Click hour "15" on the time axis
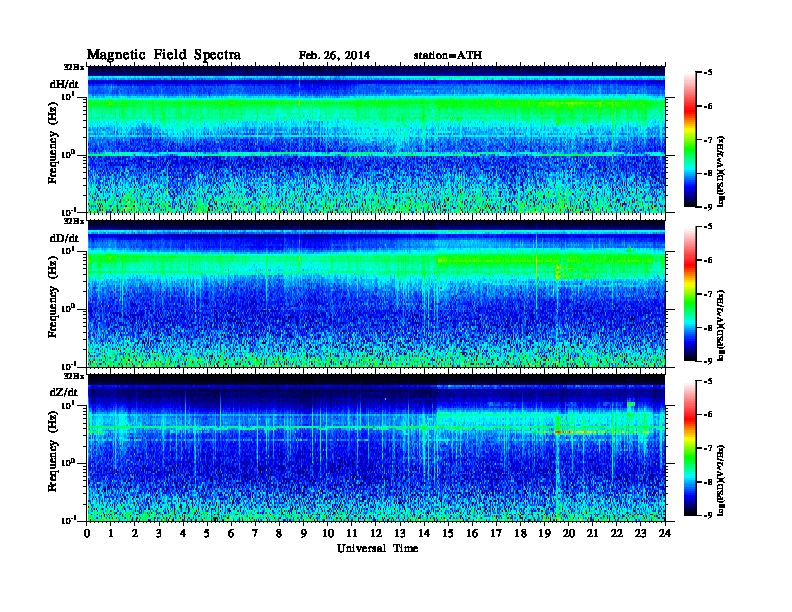The height and width of the screenshot is (612, 792). click(x=449, y=533)
